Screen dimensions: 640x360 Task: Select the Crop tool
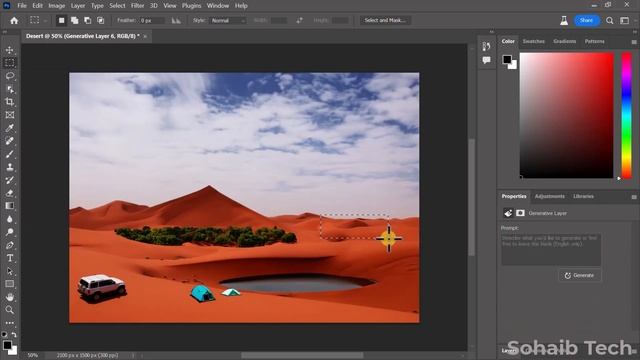pos(9,102)
